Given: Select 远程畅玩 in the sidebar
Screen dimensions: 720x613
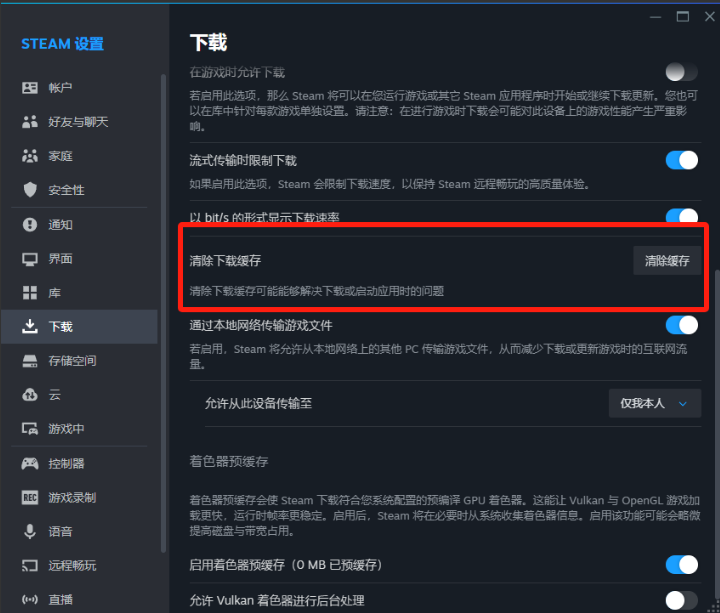Looking at the screenshot, I should [x=79, y=566].
